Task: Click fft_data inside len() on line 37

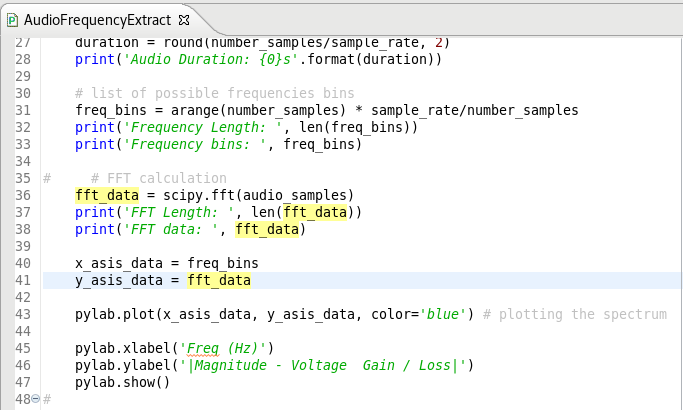Action: 315,212
